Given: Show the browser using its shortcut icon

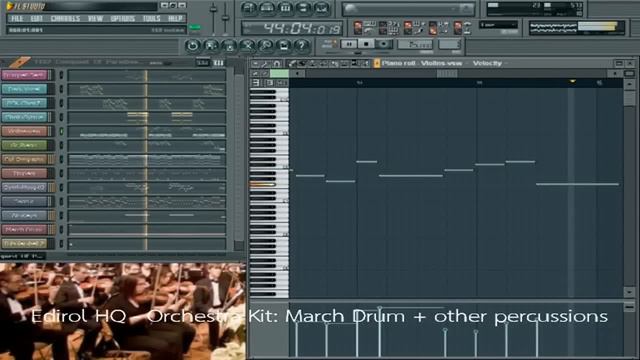Looking at the screenshot, I should pos(303,8).
